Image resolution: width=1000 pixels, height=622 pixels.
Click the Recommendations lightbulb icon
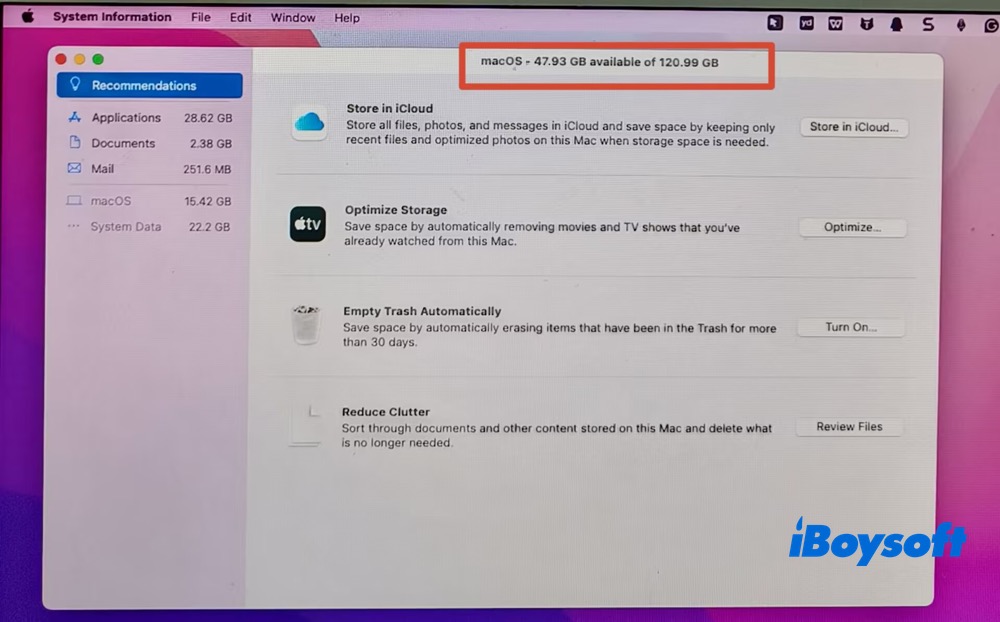[75, 84]
